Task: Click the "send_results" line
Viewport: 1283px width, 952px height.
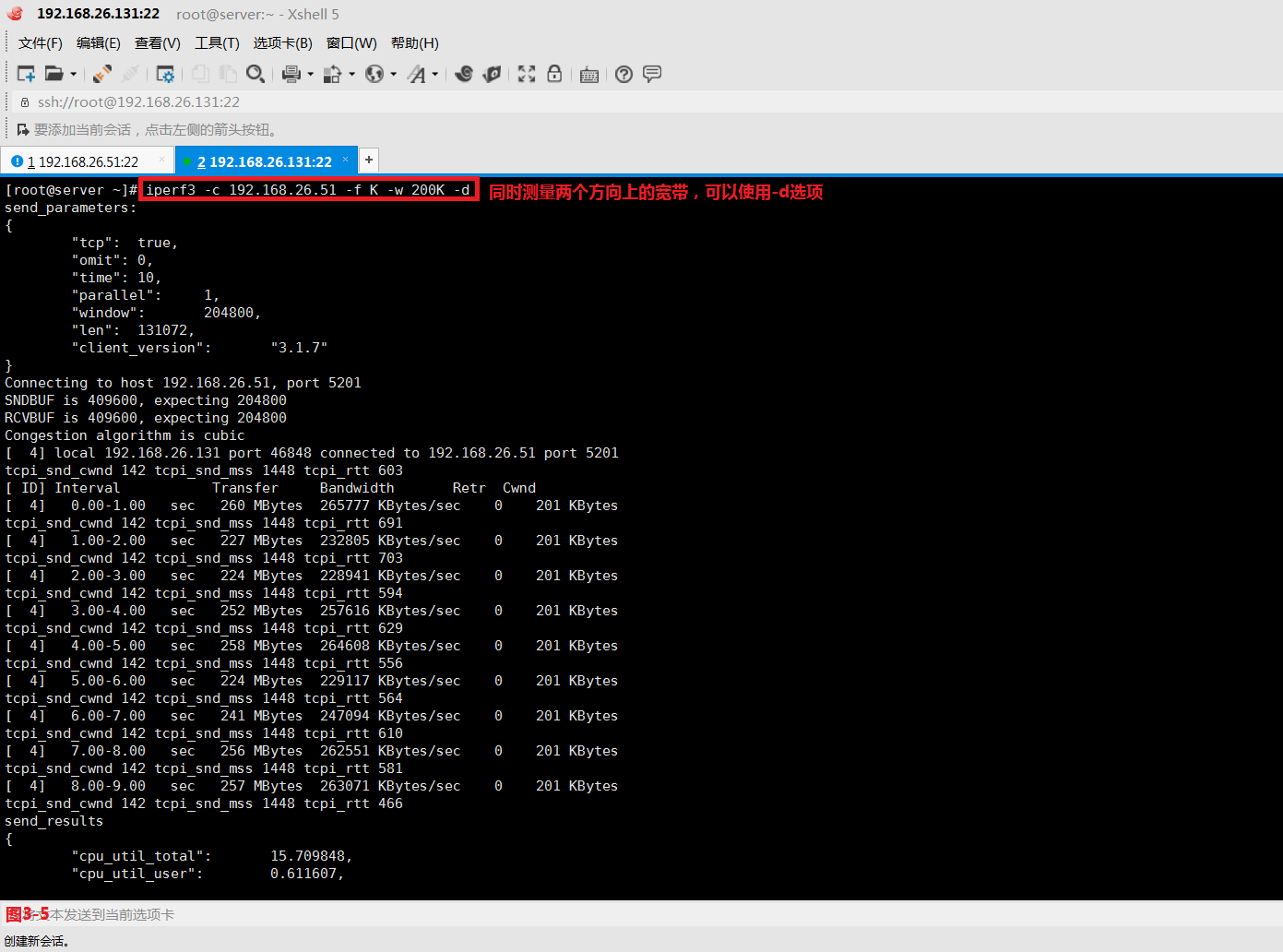Action: (x=53, y=821)
